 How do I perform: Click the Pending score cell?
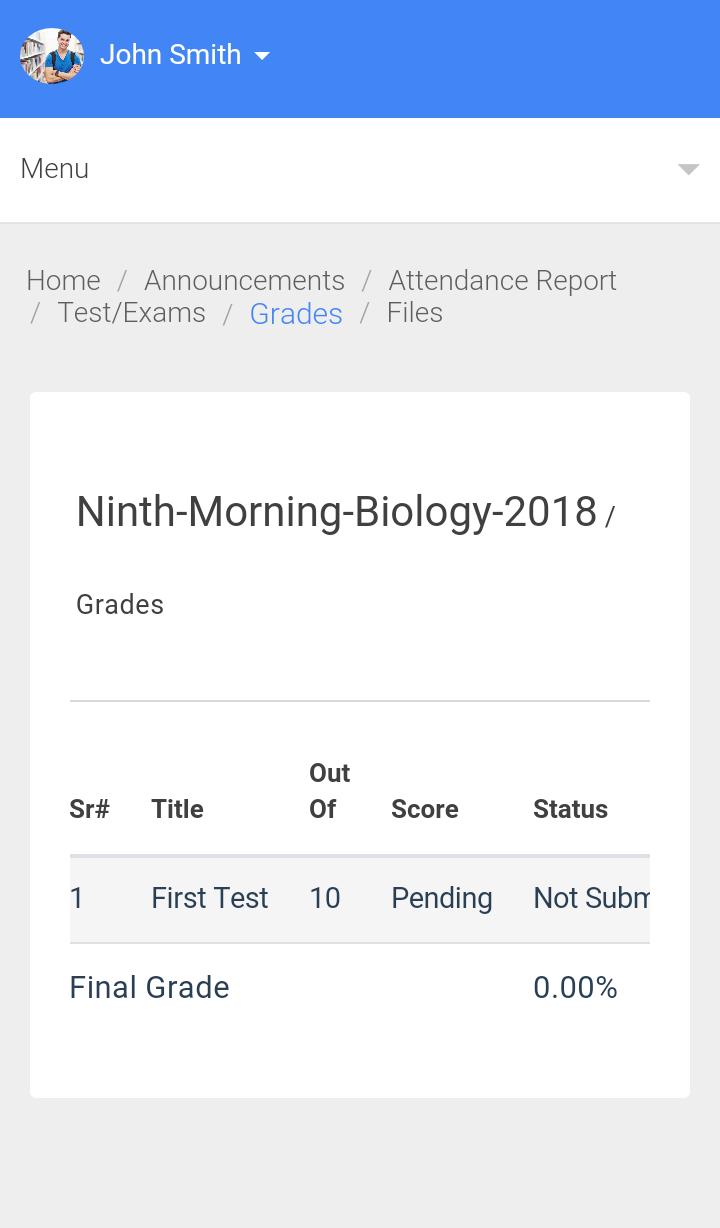pyautogui.click(x=442, y=898)
